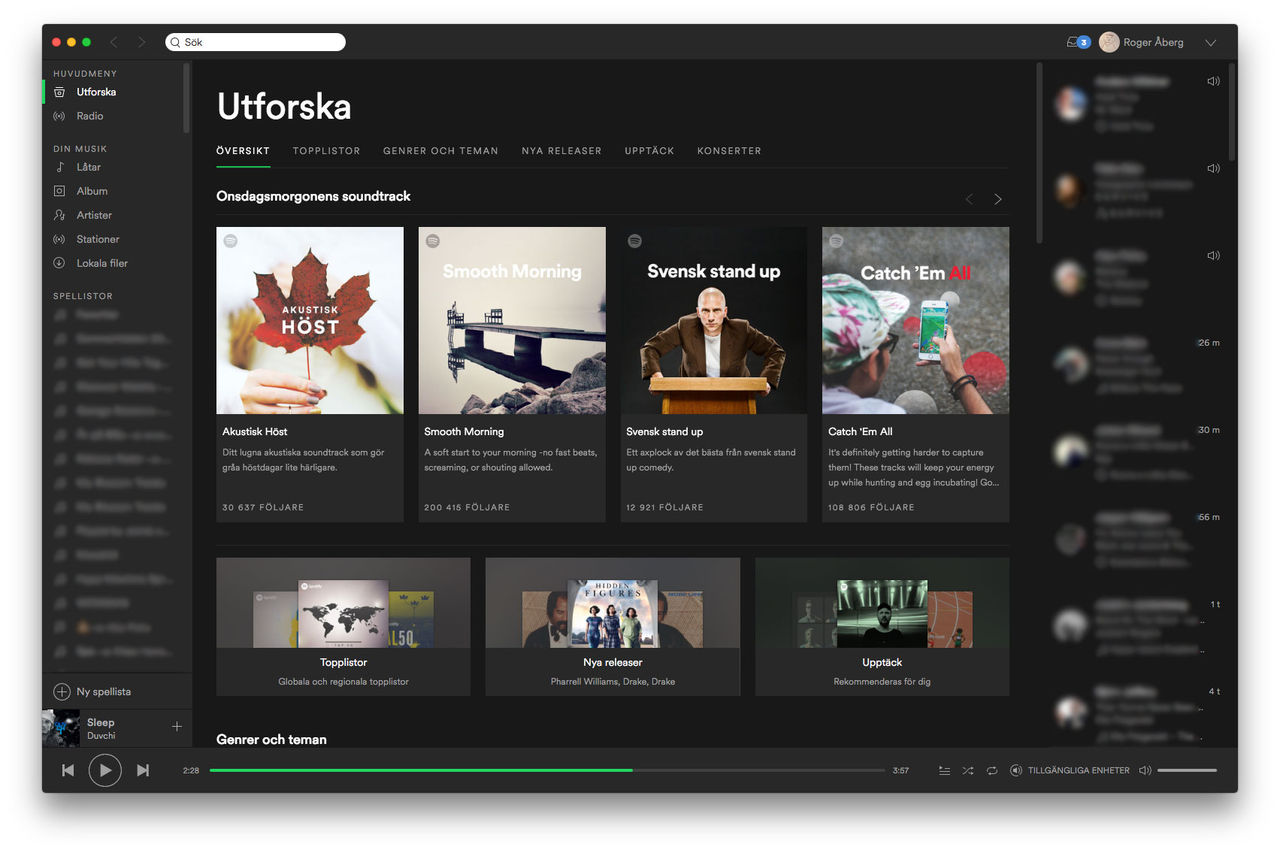The height and width of the screenshot is (853, 1280).
Task: Skip to the next track
Action: pos(143,770)
